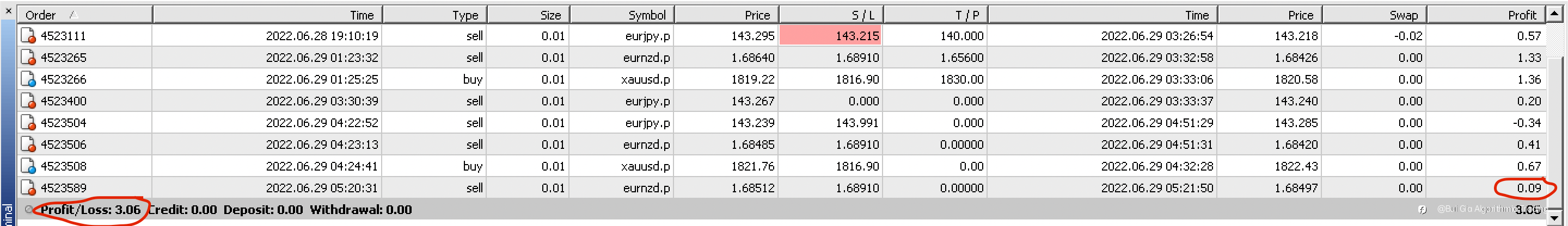
Task: Click the buy order icon for order 4523266
Action: coord(28,79)
